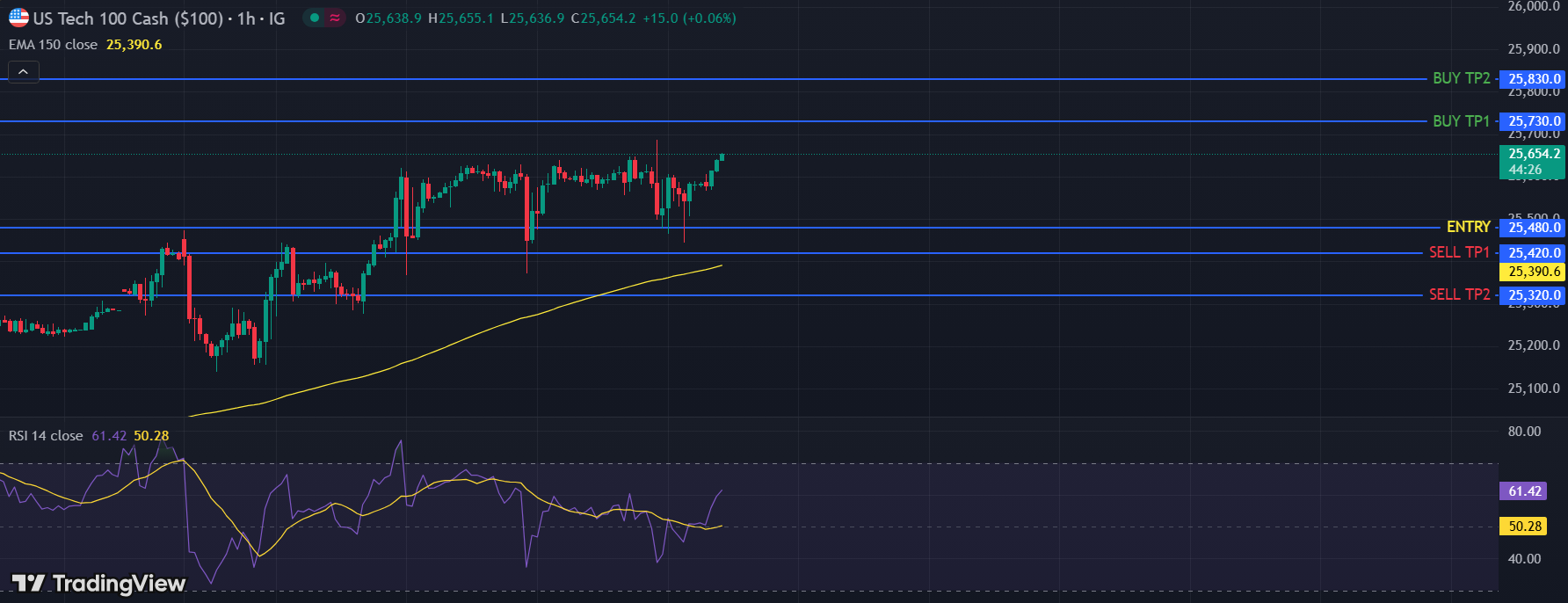
Task: Click the BUY TP1 line label
Action: 1461,121
